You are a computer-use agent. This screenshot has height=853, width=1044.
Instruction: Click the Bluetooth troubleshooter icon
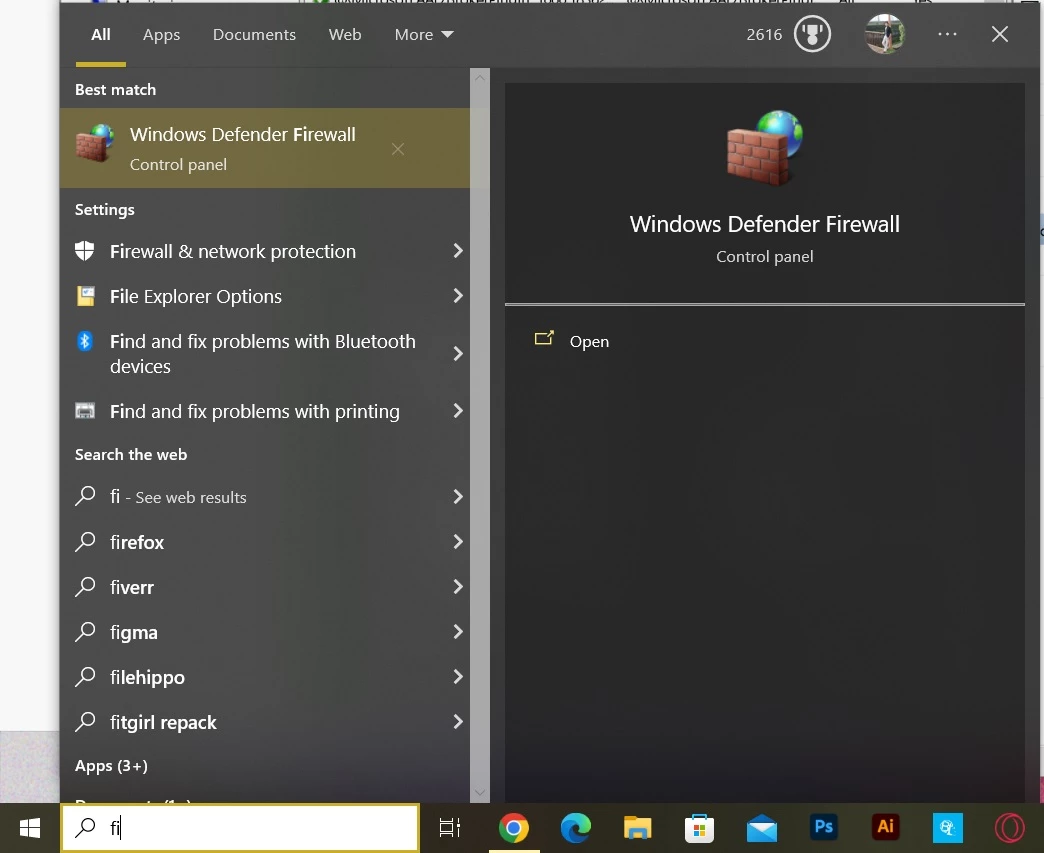[85, 341]
